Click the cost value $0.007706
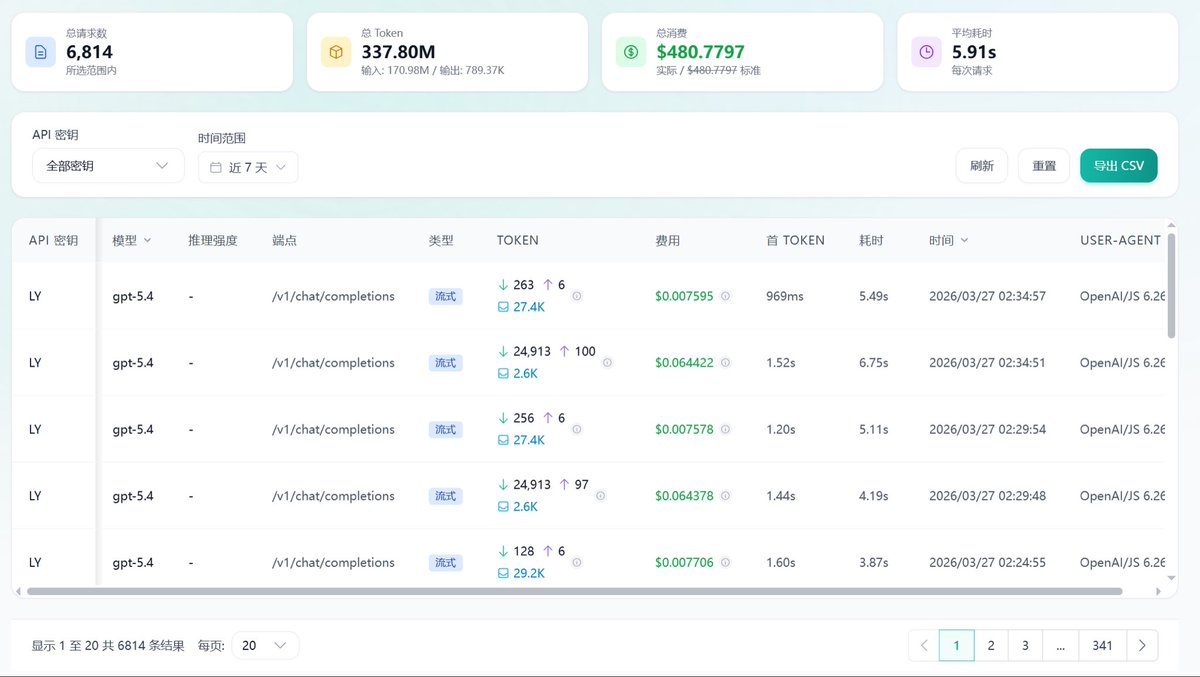The width and height of the screenshot is (1200, 677). point(684,563)
